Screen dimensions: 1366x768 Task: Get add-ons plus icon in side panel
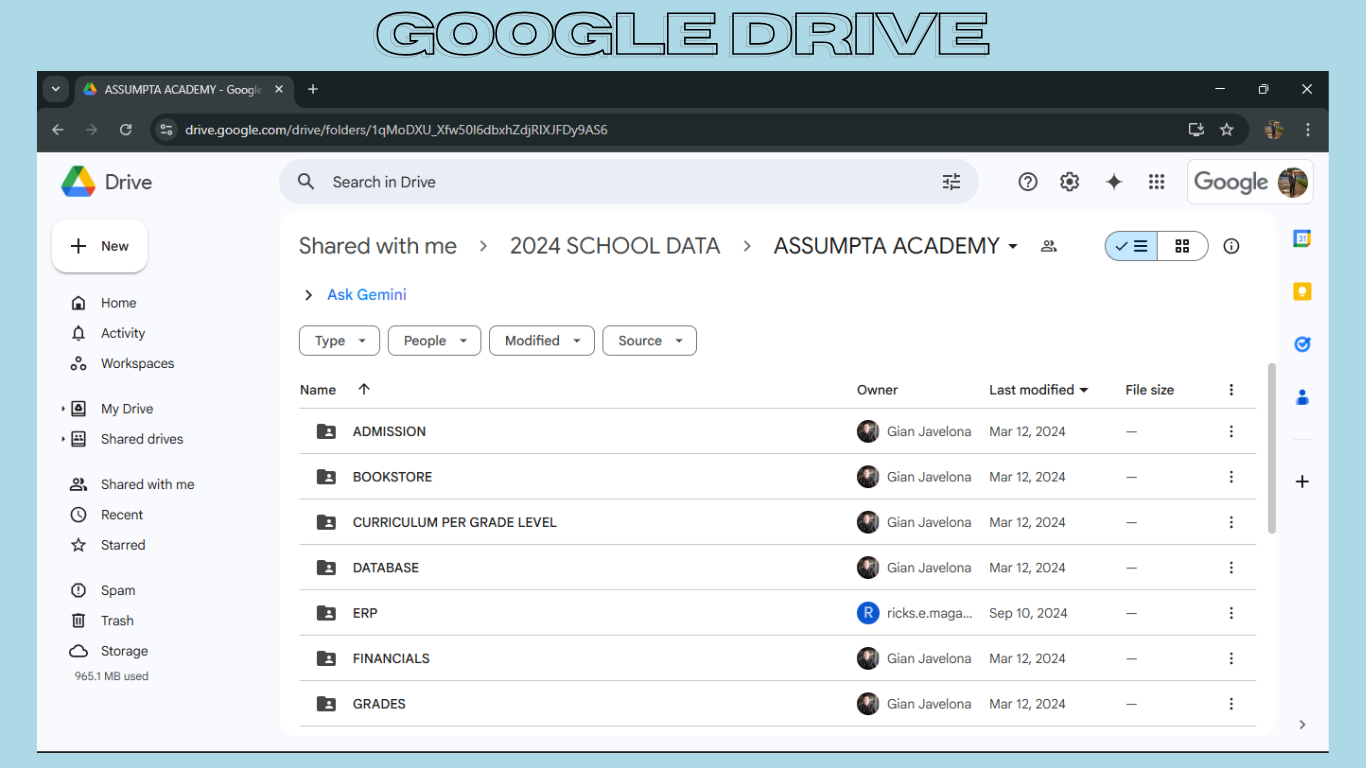[1302, 482]
